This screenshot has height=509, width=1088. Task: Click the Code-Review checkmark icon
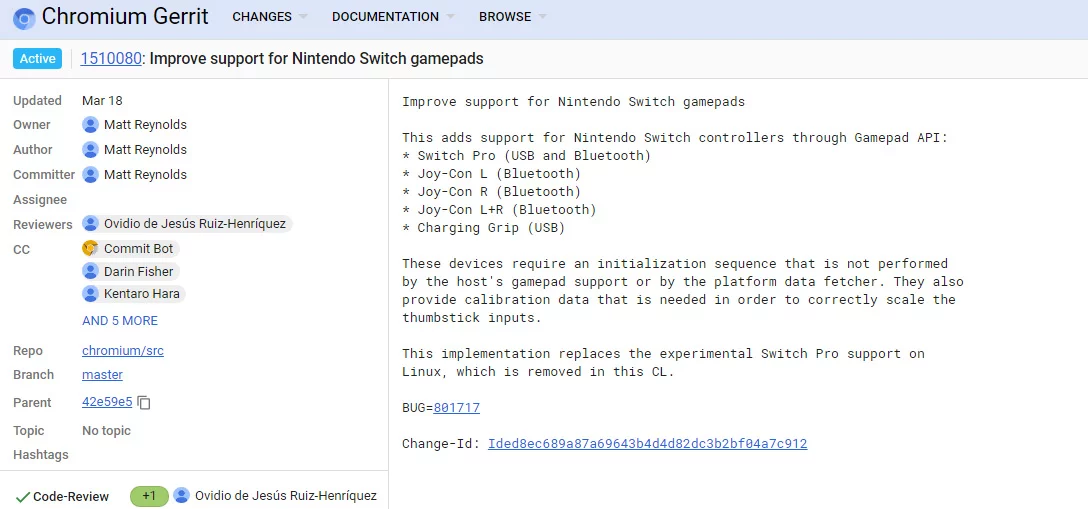(x=22, y=497)
